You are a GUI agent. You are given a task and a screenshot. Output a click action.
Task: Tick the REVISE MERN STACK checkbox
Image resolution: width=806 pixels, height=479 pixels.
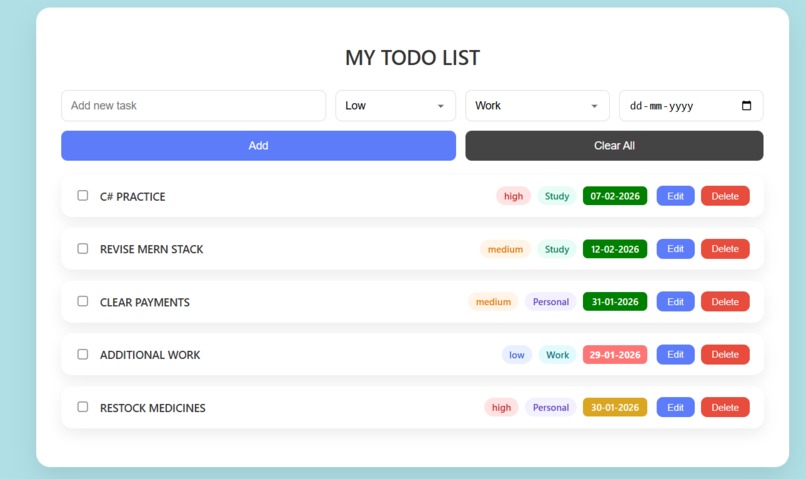tap(83, 248)
